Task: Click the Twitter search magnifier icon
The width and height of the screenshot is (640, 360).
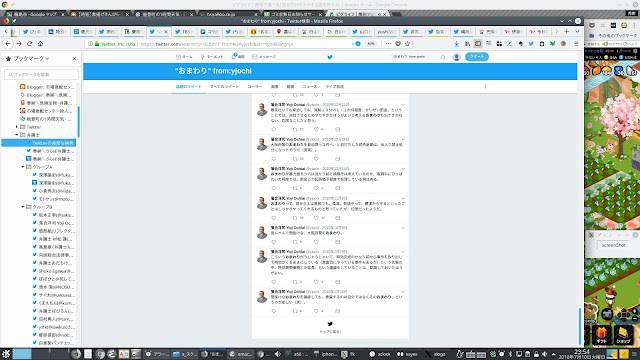Action: pyautogui.click(x=443, y=57)
